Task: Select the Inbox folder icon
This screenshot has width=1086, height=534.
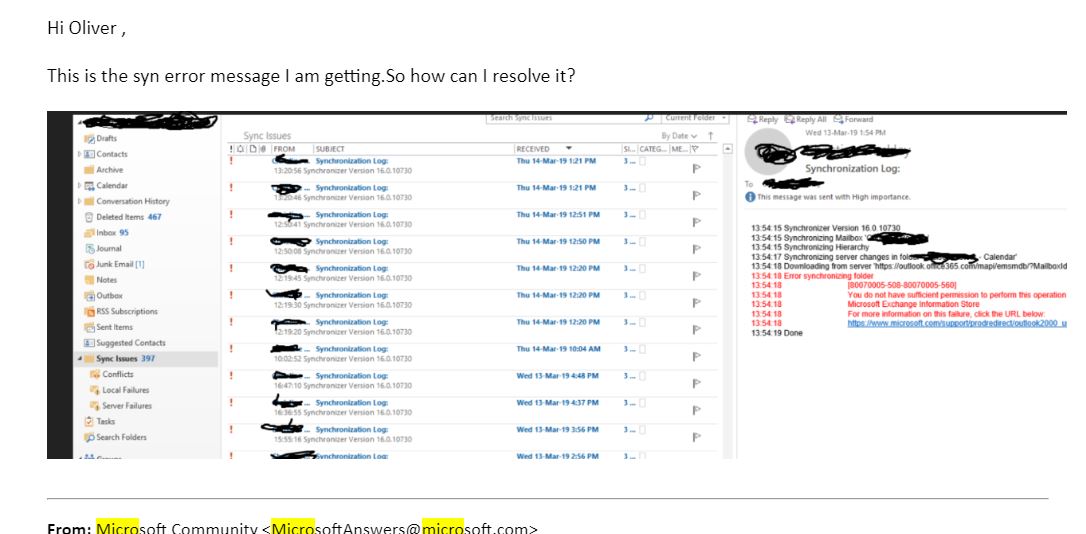Action: [89, 233]
